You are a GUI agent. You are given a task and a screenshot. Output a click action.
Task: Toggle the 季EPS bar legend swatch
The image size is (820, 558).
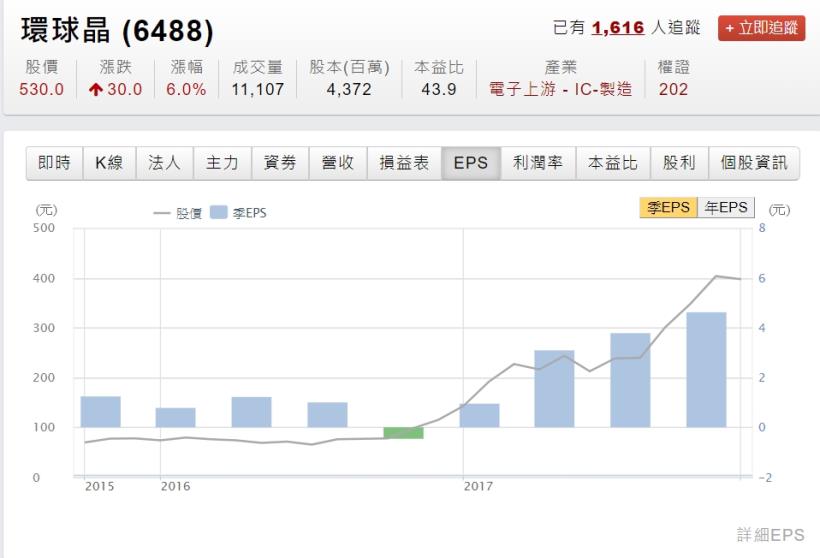pos(219,212)
